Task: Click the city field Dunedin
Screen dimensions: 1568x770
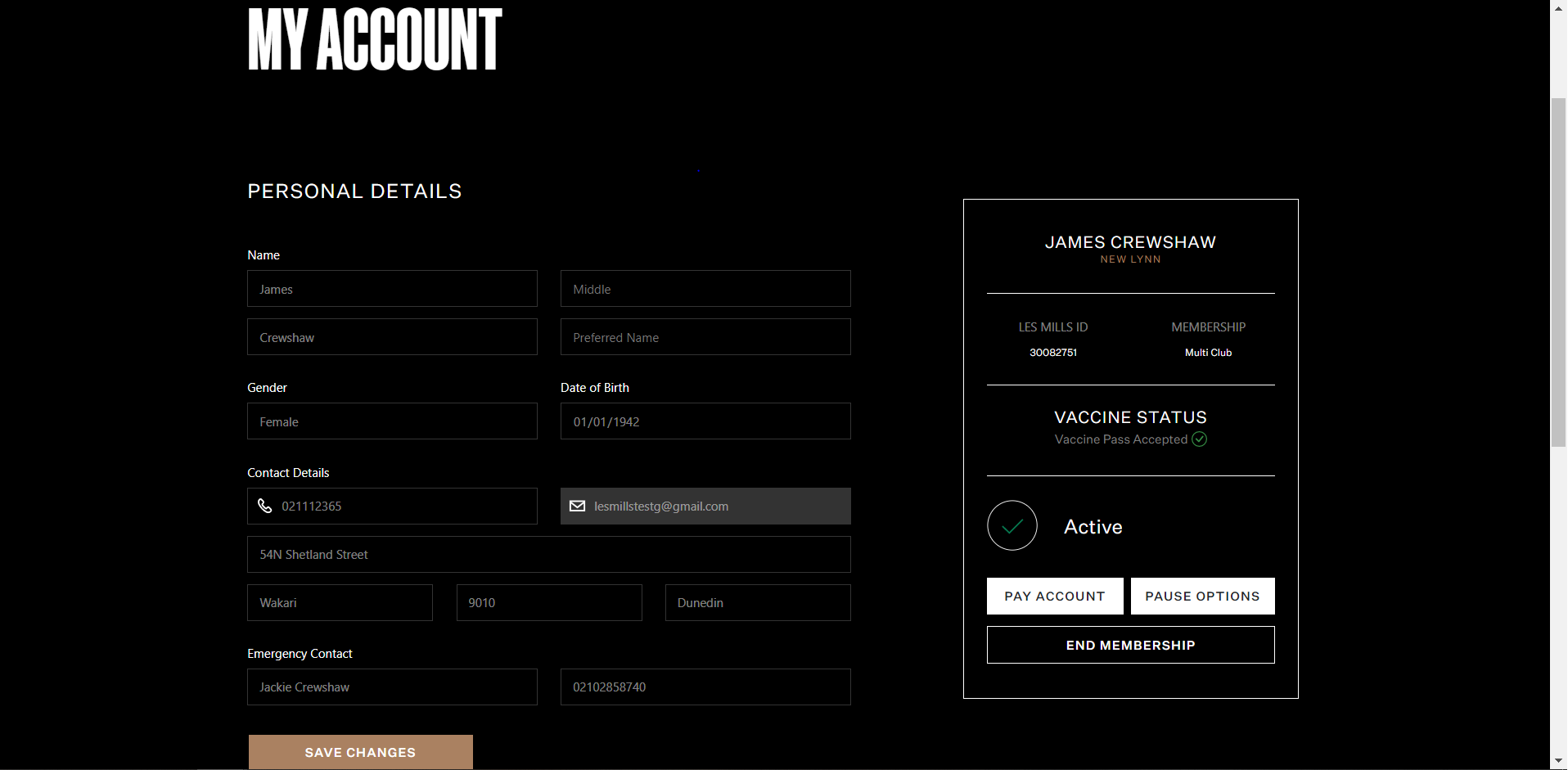Action: [x=758, y=602]
